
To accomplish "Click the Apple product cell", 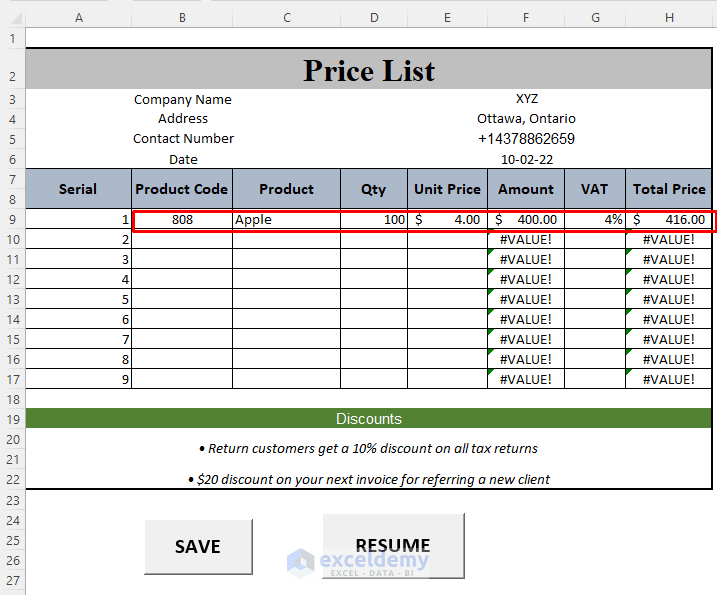I will click(287, 220).
